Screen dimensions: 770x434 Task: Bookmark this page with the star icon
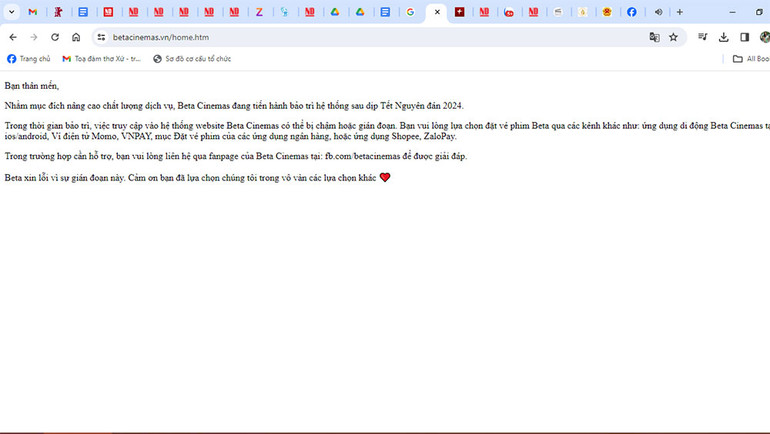click(673, 37)
